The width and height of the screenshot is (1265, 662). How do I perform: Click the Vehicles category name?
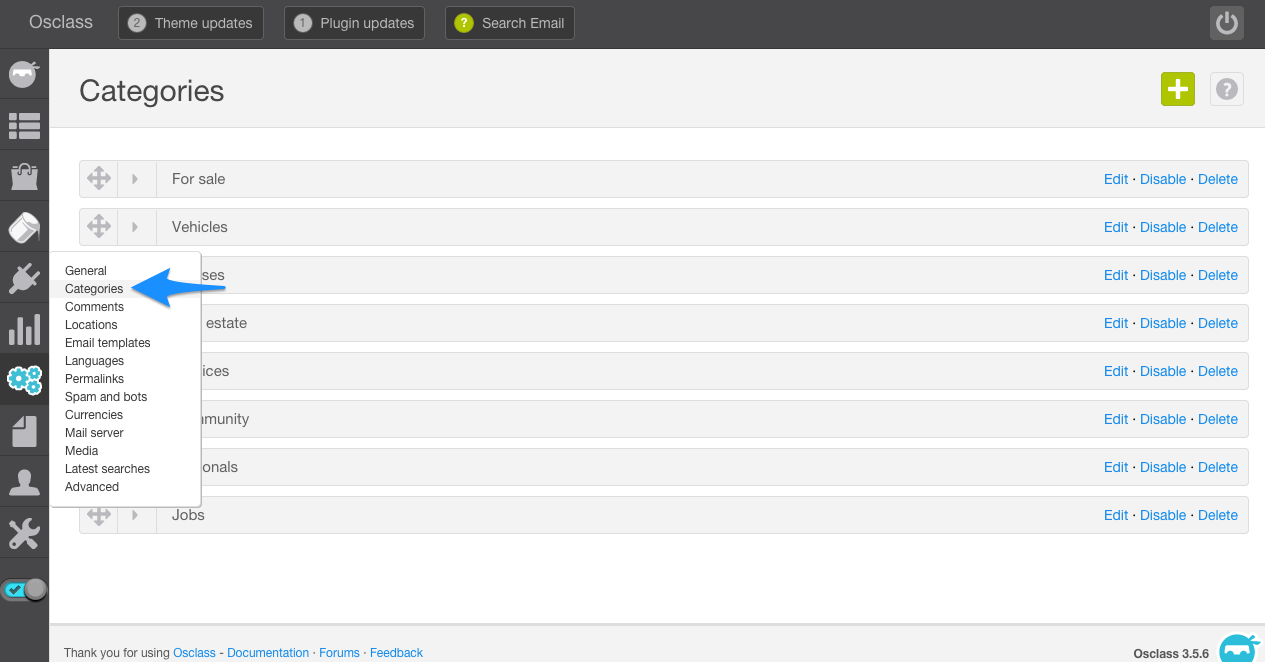click(x=200, y=227)
